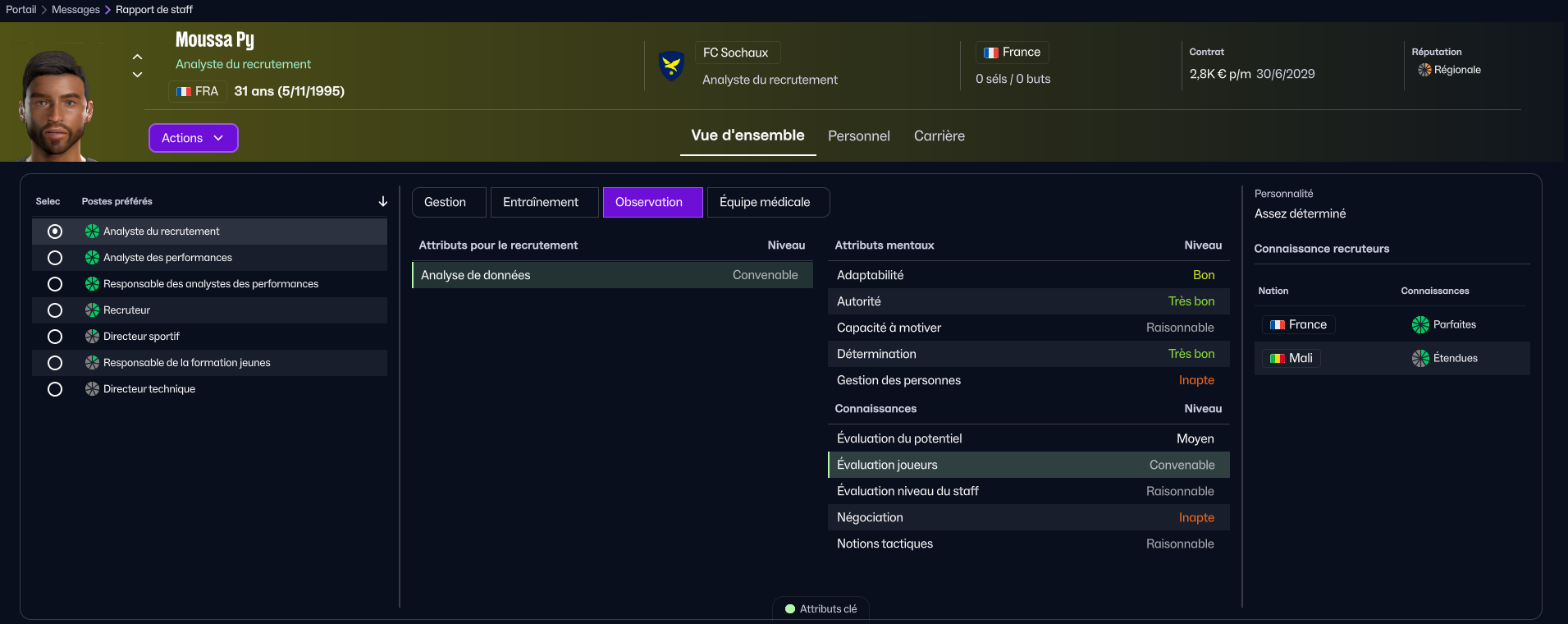
Task: Click the Réputation Régionale rating icon
Action: (x=1424, y=71)
